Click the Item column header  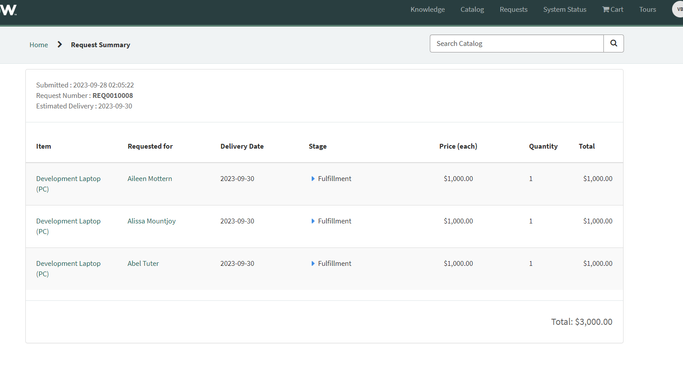point(44,146)
